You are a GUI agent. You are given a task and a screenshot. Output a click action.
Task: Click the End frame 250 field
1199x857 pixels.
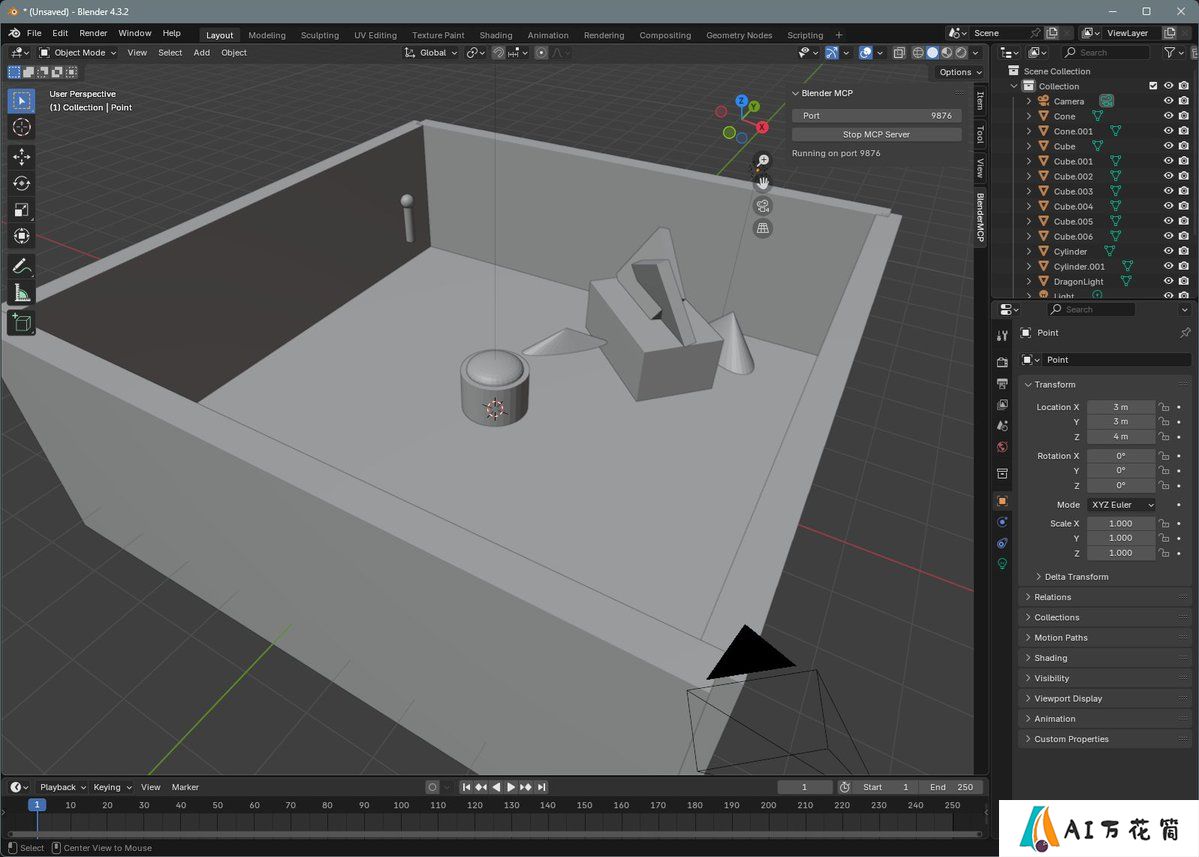pyautogui.click(x=951, y=787)
